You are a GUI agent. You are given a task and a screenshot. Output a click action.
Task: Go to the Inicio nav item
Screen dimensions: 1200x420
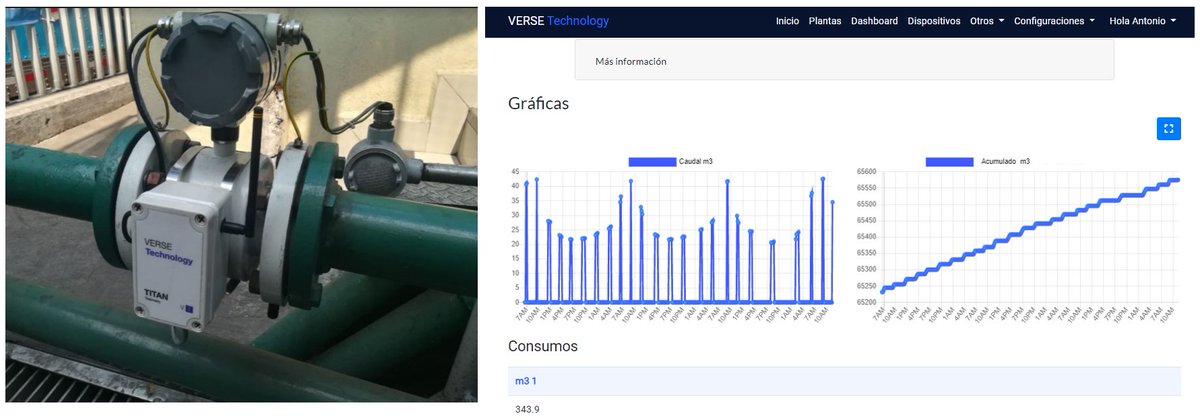click(787, 21)
